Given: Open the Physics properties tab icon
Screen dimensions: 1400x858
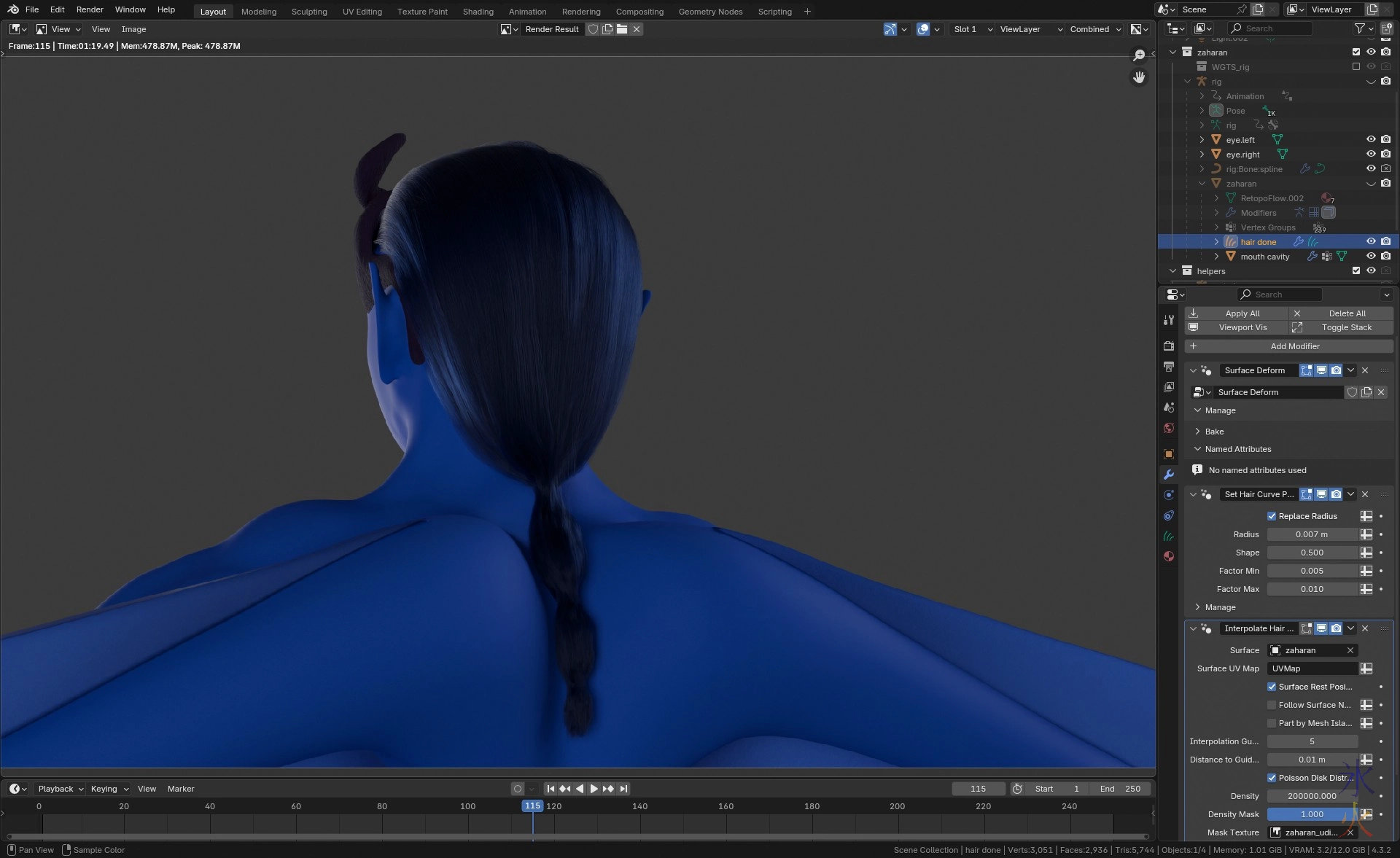Looking at the screenshot, I should pyautogui.click(x=1169, y=495).
